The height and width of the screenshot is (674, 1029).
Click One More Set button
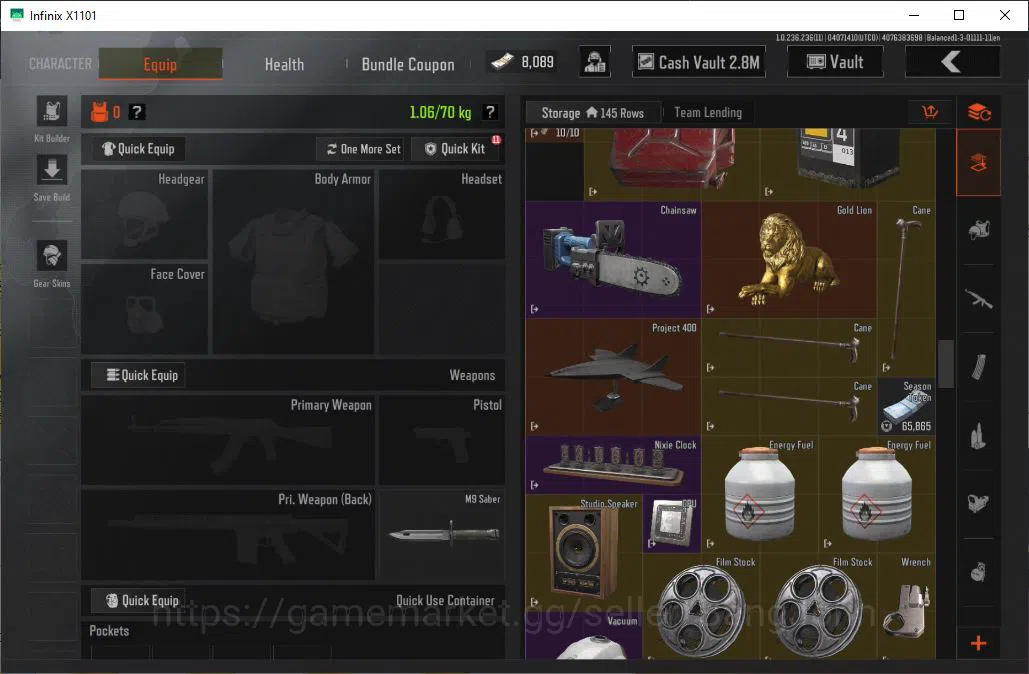click(364, 149)
